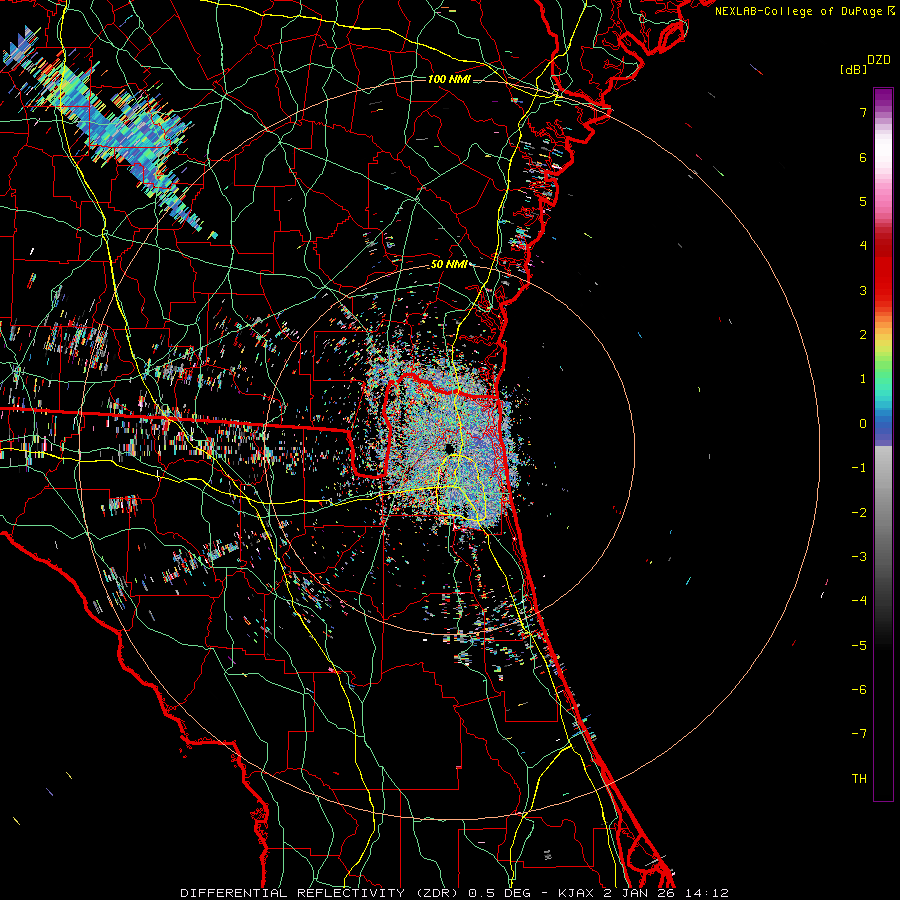
Task: Click the DZD dB legend title
Action: (x=865, y=64)
